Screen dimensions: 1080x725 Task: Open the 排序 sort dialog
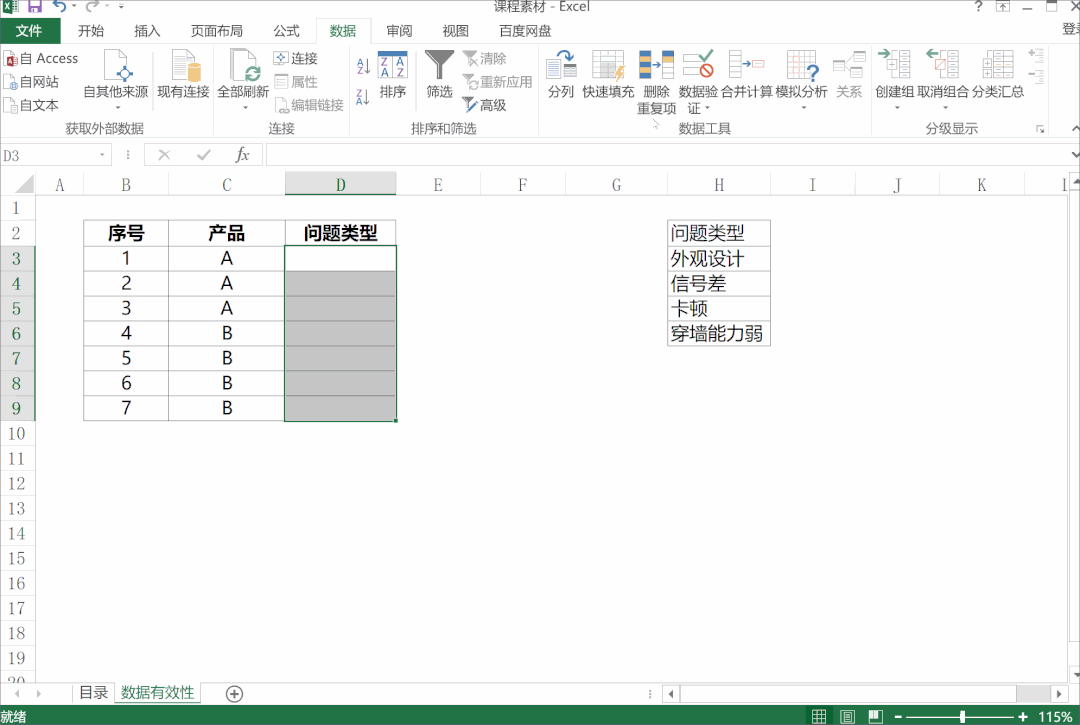393,74
